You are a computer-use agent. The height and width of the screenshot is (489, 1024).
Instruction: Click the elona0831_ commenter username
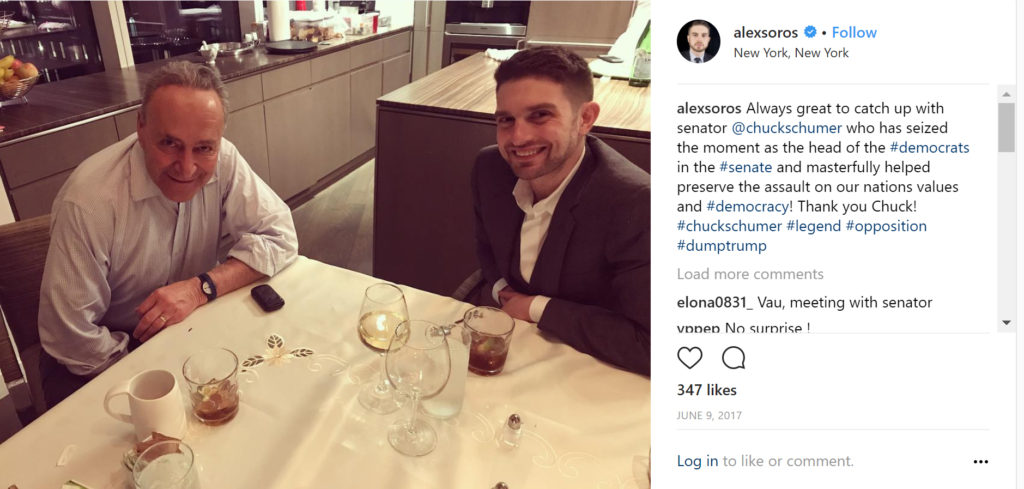point(714,302)
